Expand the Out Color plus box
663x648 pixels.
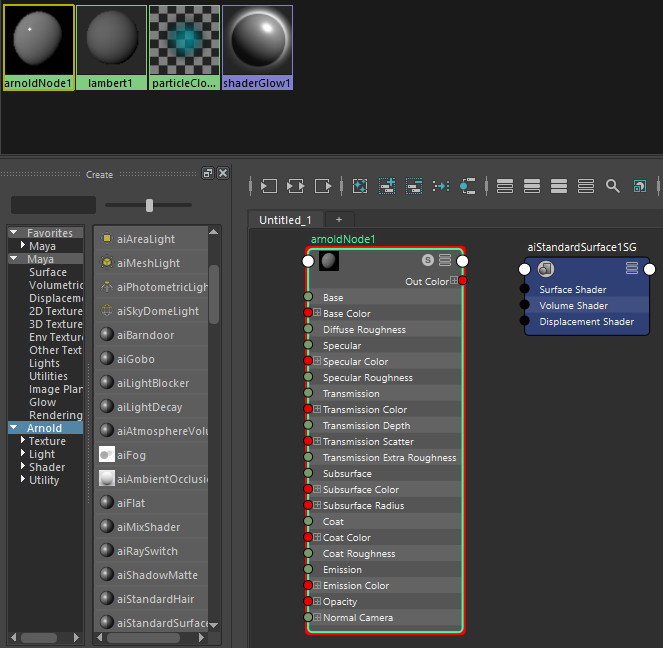tap(454, 280)
